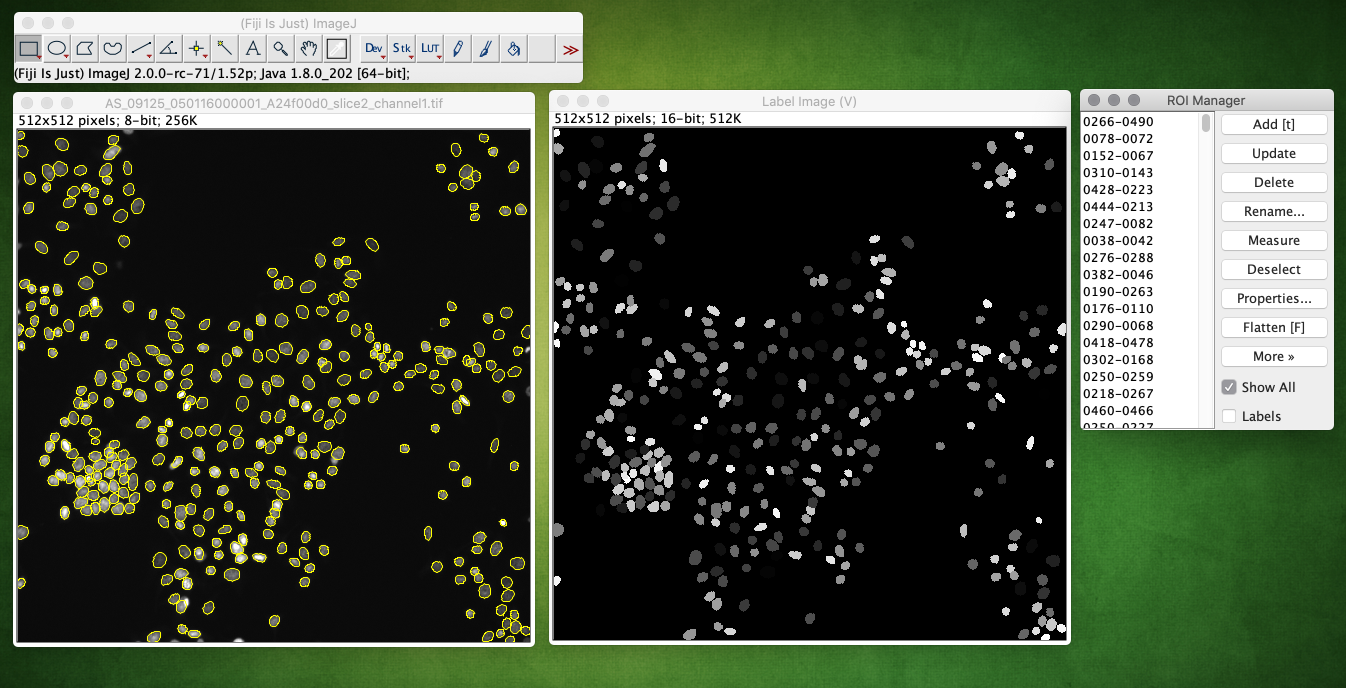Screen dimensions: 1346x688
Task: Select ROI 0250-0259 in the list
Action: 1141,377
